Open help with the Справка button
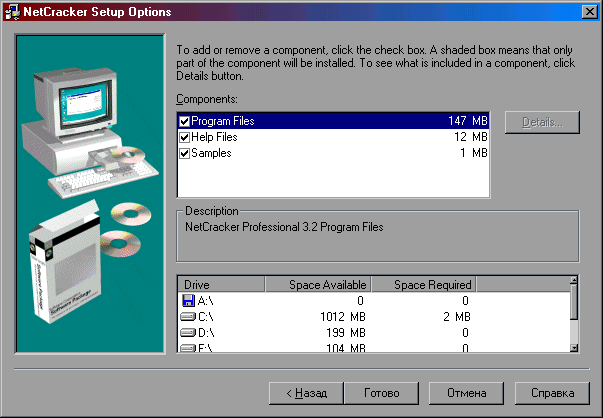This screenshot has width=603, height=418. [552, 393]
